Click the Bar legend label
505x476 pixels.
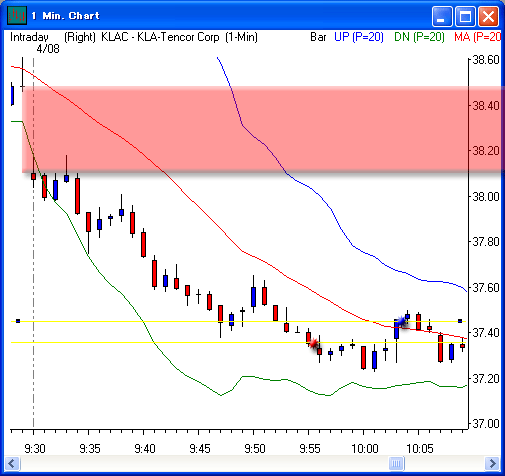pos(318,37)
